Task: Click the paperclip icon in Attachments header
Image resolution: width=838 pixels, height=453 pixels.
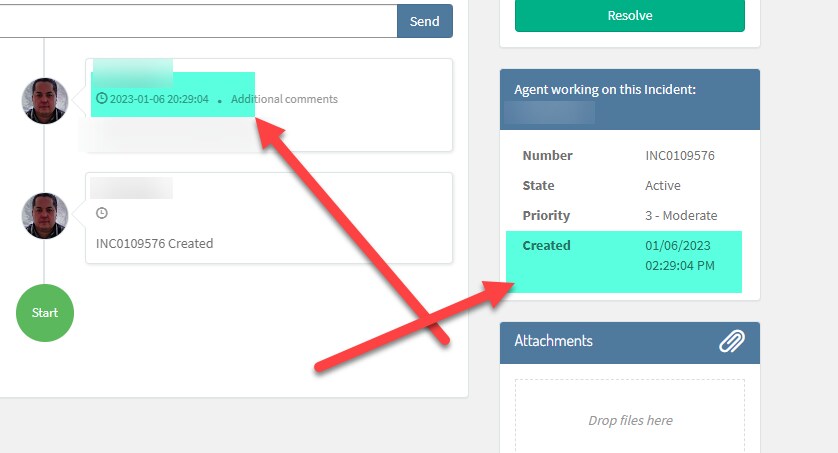Action: click(732, 341)
